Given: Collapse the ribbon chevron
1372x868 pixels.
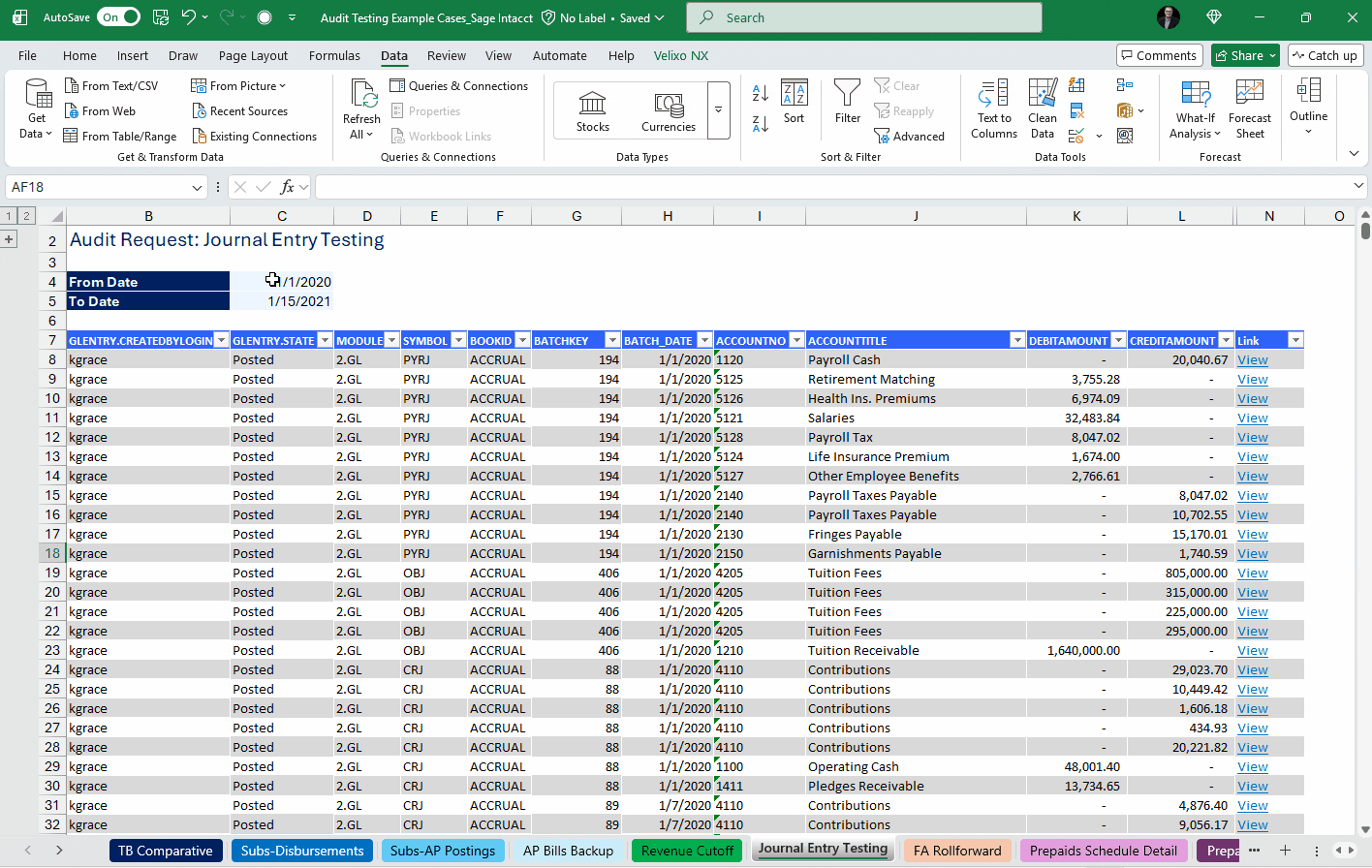Looking at the screenshot, I should [x=1354, y=154].
